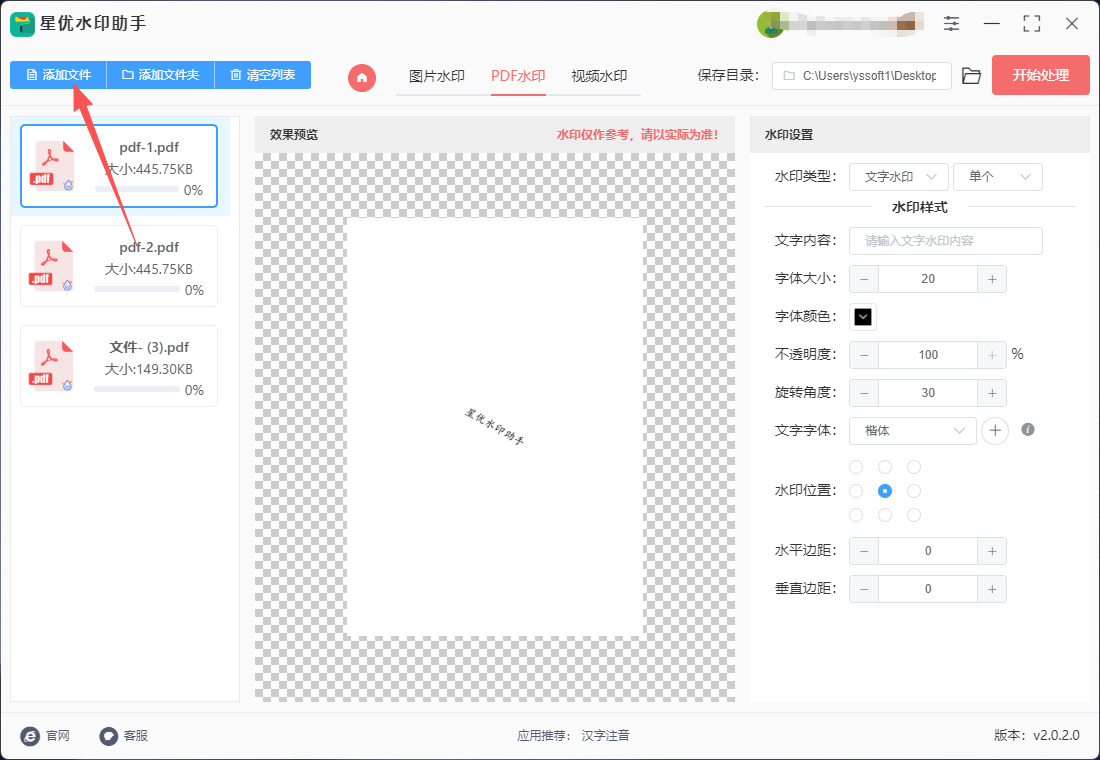Select the 文件- (3).pdf file name

coord(149,347)
